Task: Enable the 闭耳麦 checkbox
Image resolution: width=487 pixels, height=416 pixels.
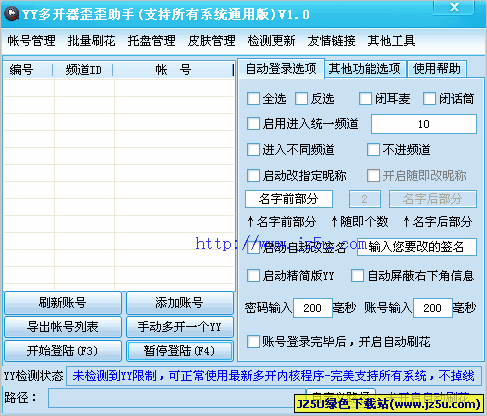Action: (365, 99)
